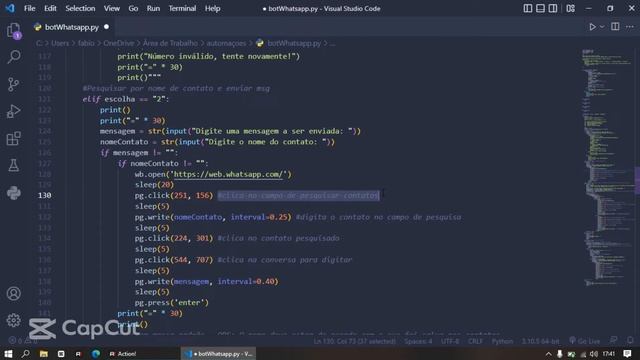Split the editor to the right

pyautogui.click(x=615, y=27)
